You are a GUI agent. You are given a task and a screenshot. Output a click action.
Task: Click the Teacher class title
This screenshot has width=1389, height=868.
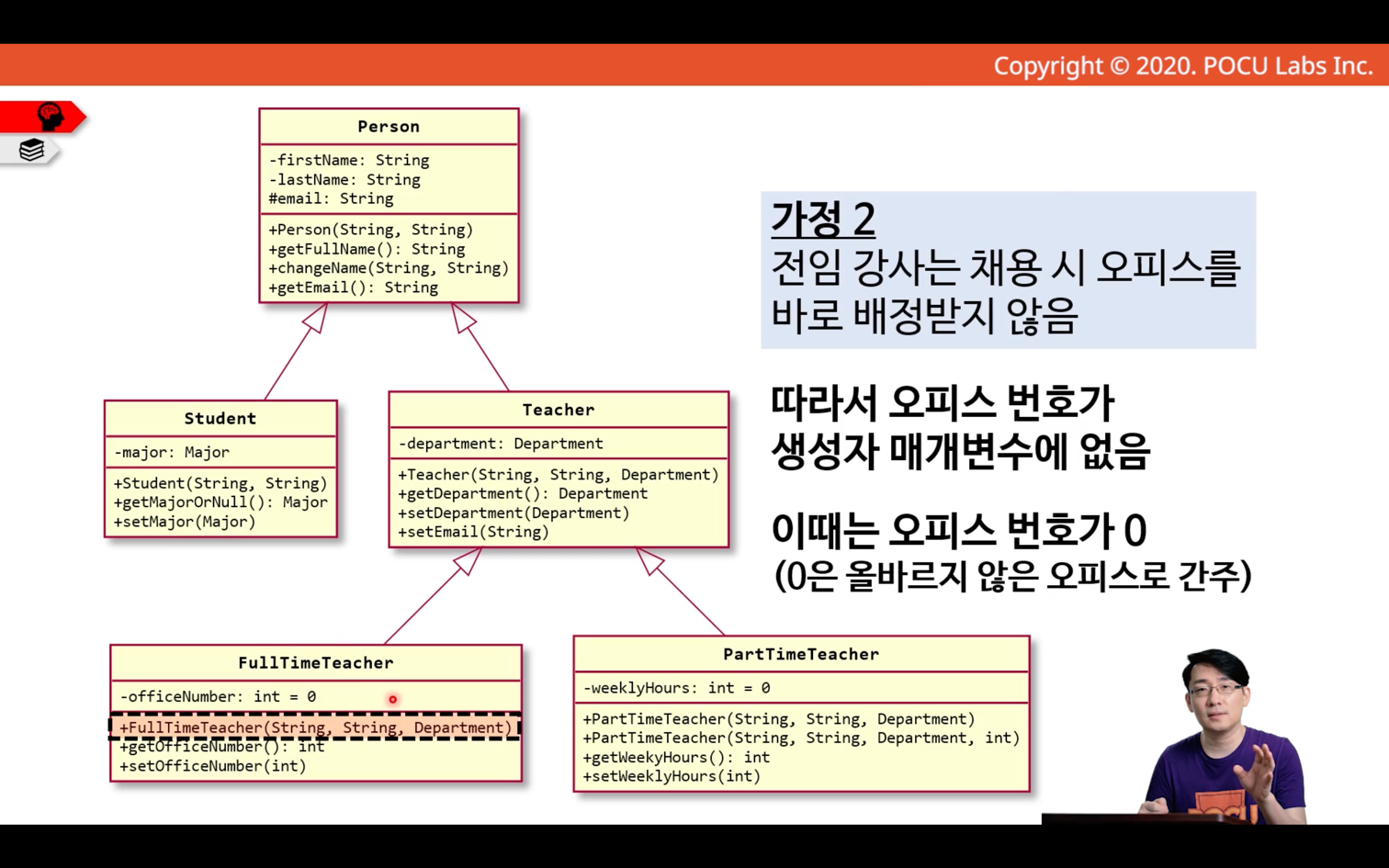[559, 410]
